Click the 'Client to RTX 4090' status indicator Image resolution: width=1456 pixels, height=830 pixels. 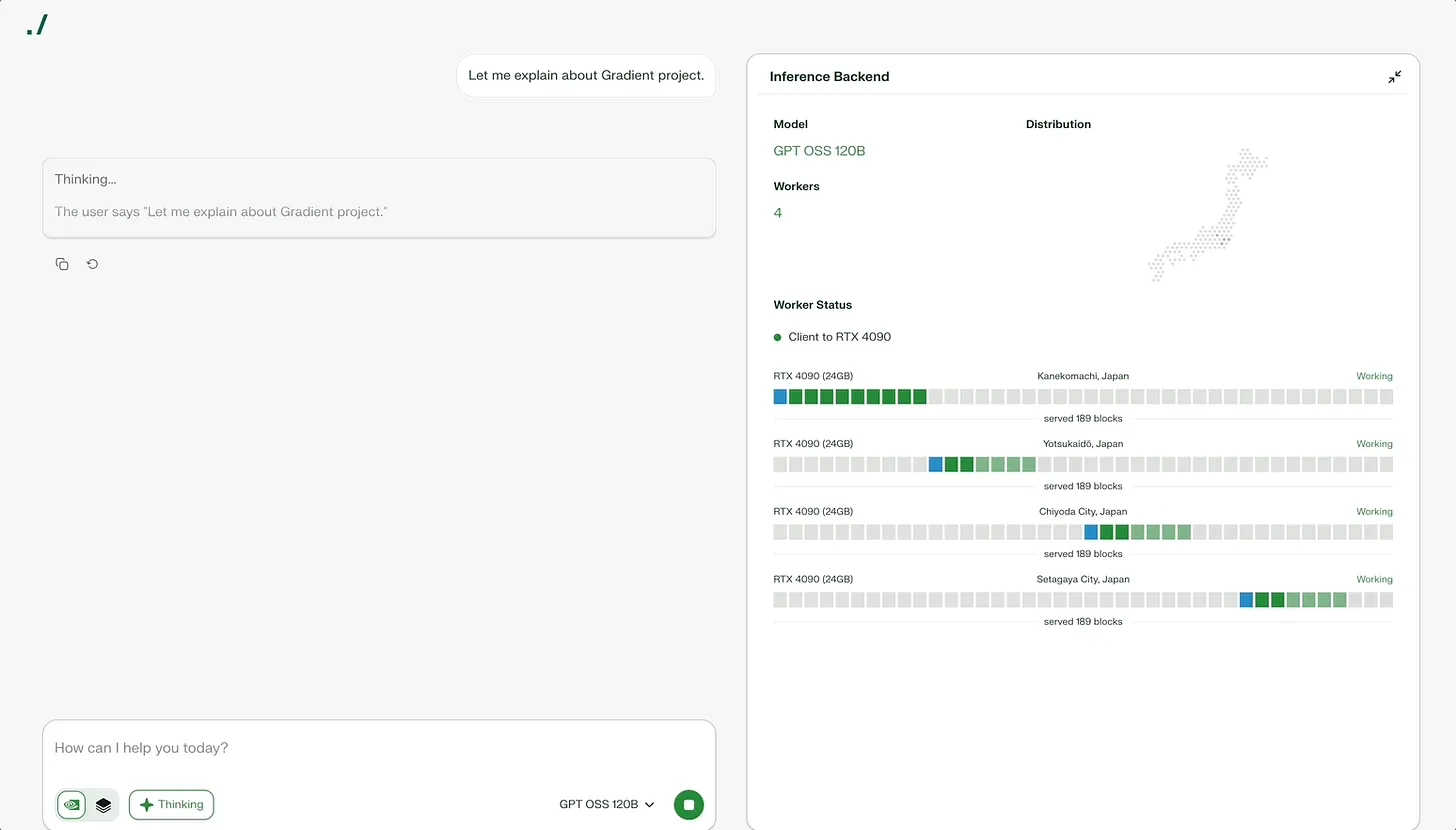[832, 337]
